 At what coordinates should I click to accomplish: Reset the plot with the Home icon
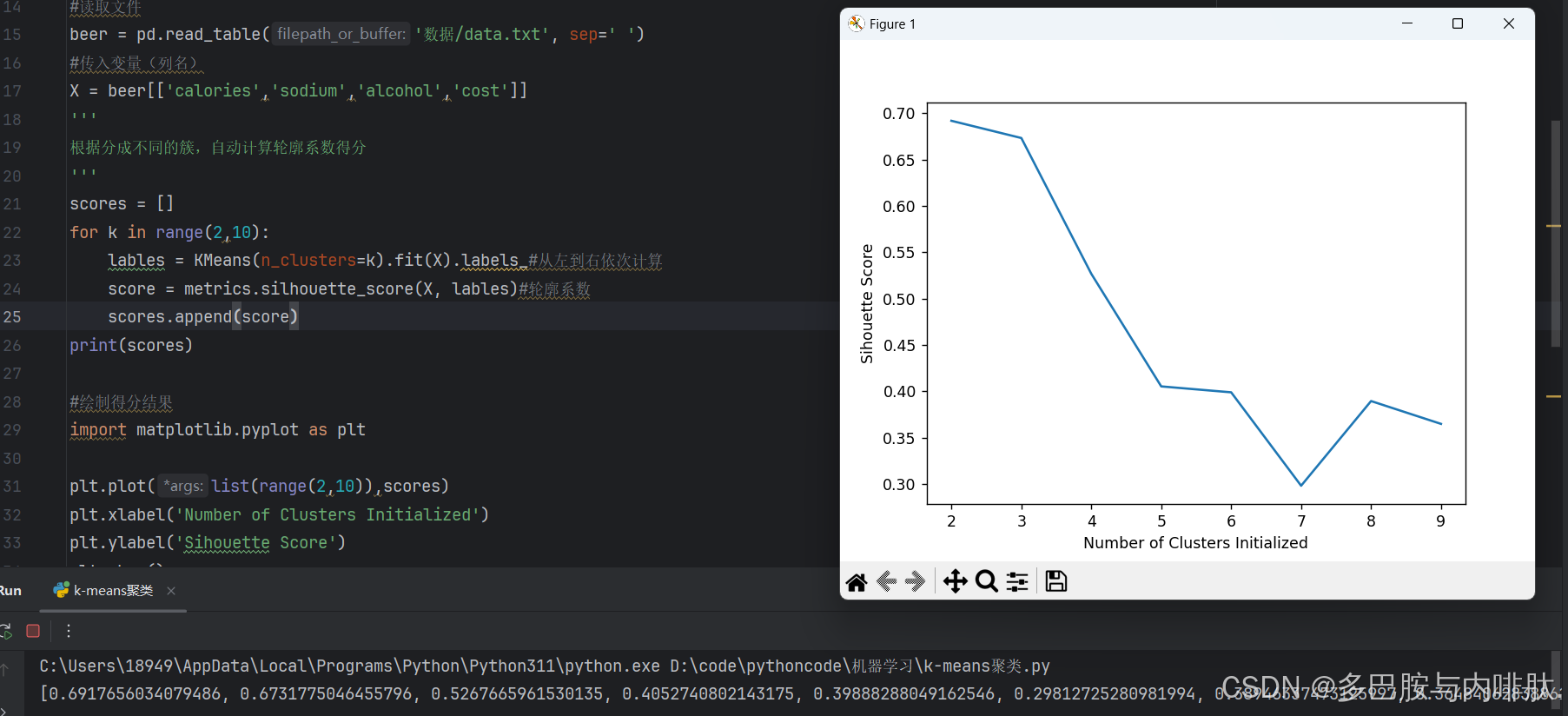pyautogui.click(x=857, y=581)
